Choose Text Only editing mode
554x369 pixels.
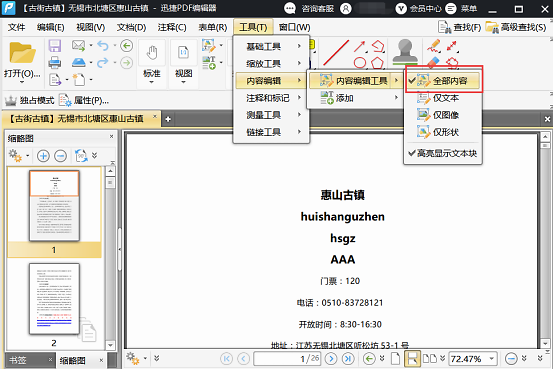(443, 98)
